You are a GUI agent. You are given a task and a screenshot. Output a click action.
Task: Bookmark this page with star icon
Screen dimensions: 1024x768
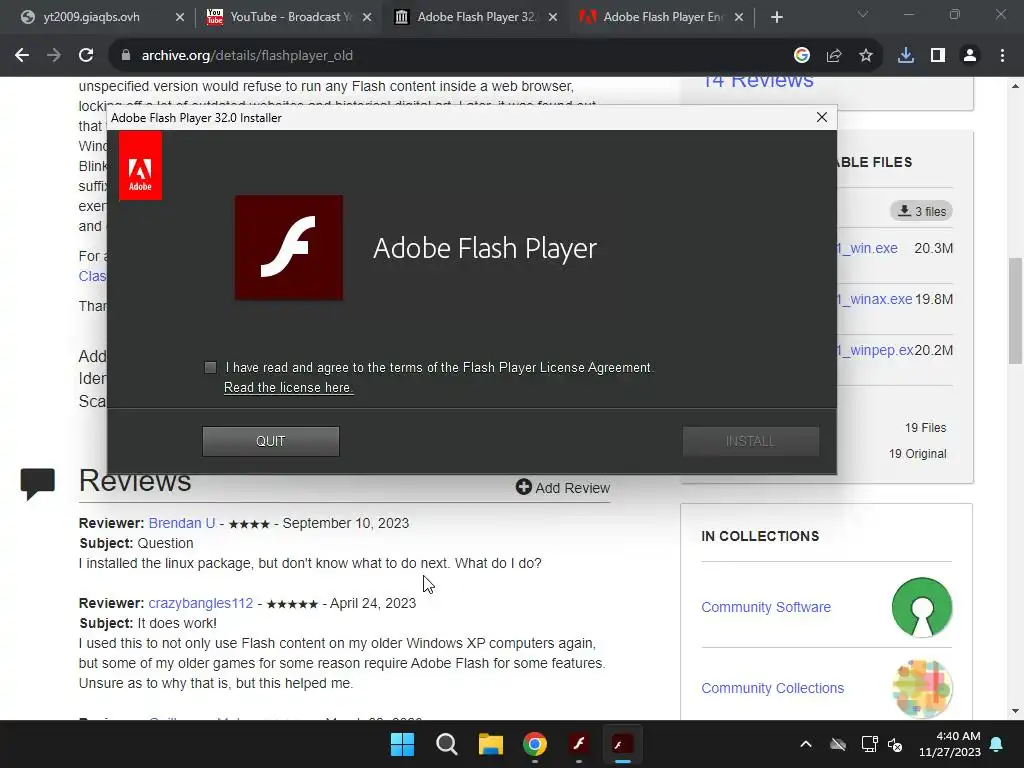(866, 56)
